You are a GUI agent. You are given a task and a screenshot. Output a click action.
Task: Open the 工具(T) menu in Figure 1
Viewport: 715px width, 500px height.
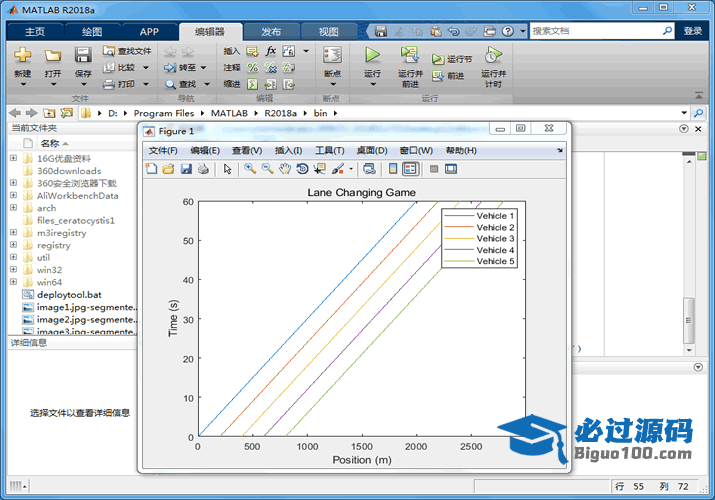click(x=330, y=150)
